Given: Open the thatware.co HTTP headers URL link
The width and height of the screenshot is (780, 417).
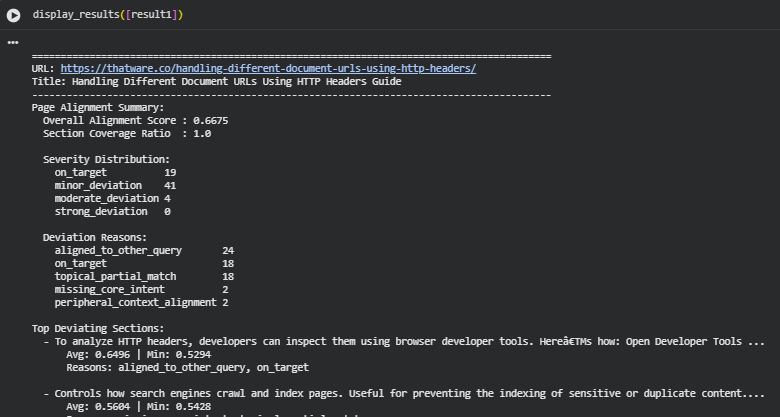Looking at the screenshot, I should click(268, 68).
